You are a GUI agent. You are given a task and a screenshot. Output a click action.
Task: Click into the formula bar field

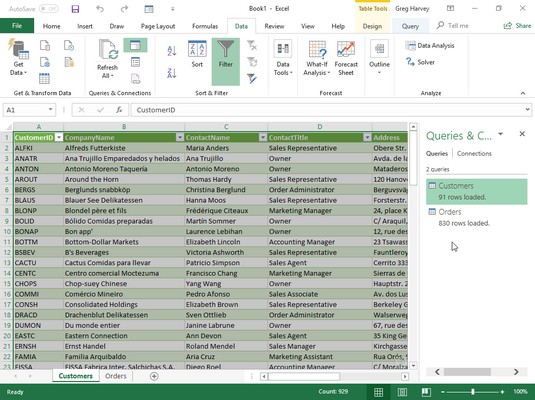click(x=328, y=110)
